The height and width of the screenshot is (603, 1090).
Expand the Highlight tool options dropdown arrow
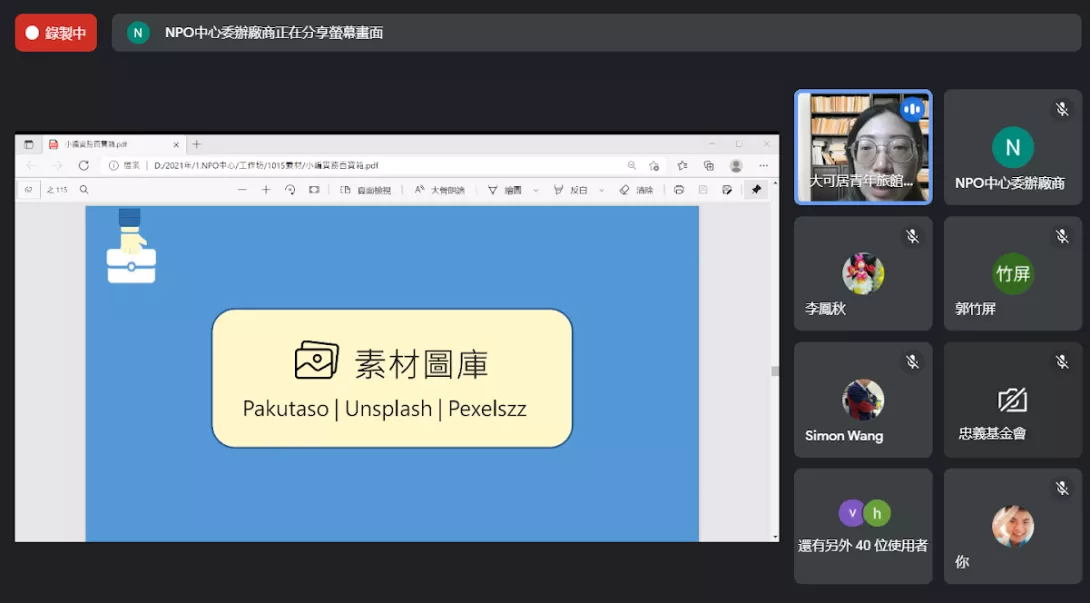(x=601, y=190)
